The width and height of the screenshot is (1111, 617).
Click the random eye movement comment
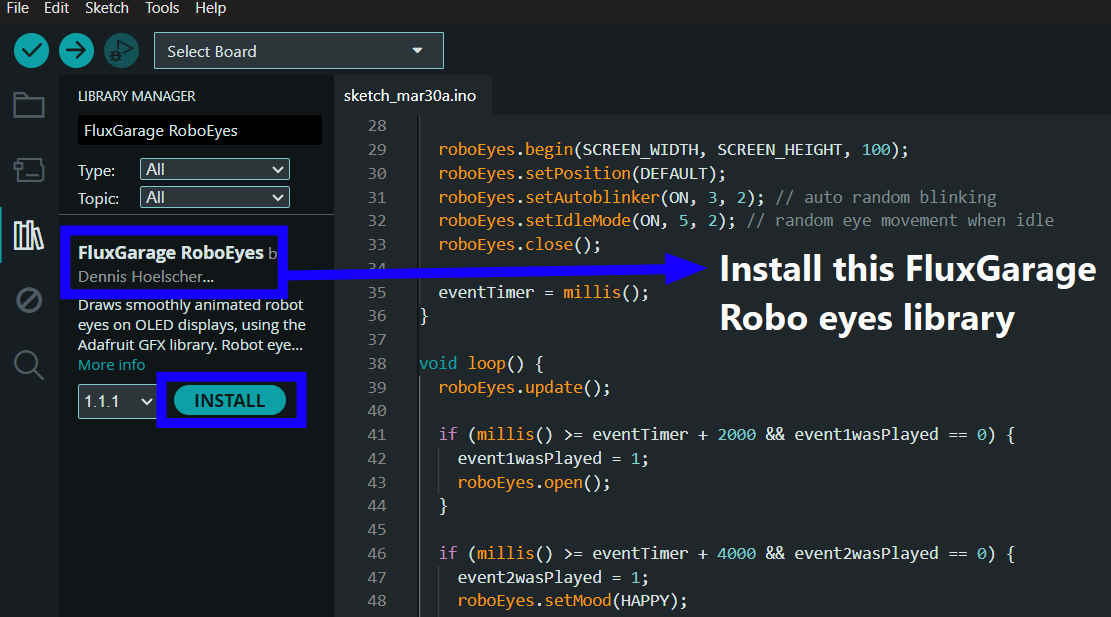pyautogui.click(x=900, y=221)
